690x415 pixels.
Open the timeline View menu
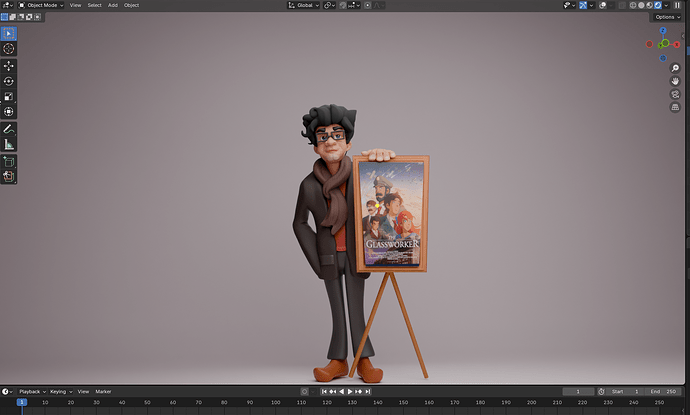click(83, 391)
